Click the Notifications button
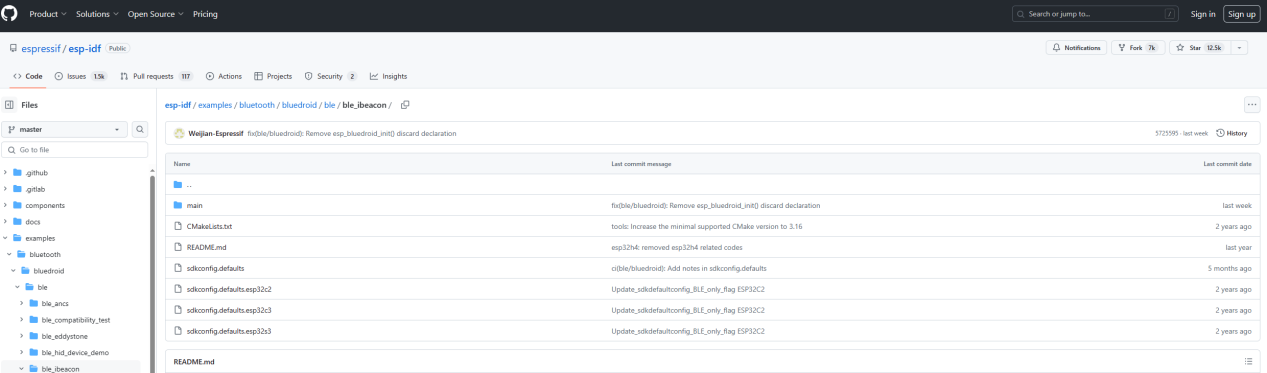The height and width of the screenshot is (373, 1267). coord(1076,48)
